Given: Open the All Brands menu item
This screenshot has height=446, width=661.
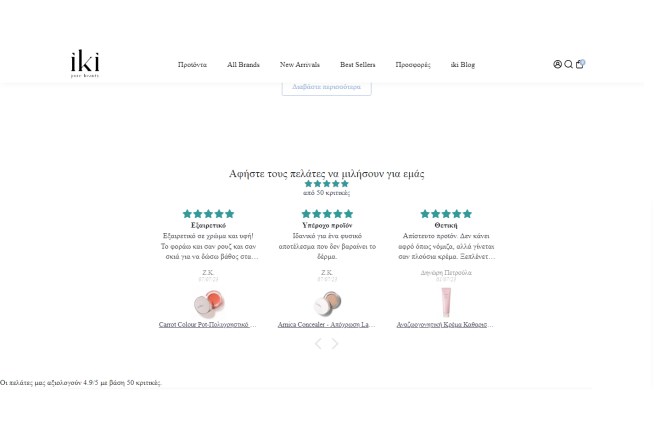Looking at the screenshot, I should [243, 64].
